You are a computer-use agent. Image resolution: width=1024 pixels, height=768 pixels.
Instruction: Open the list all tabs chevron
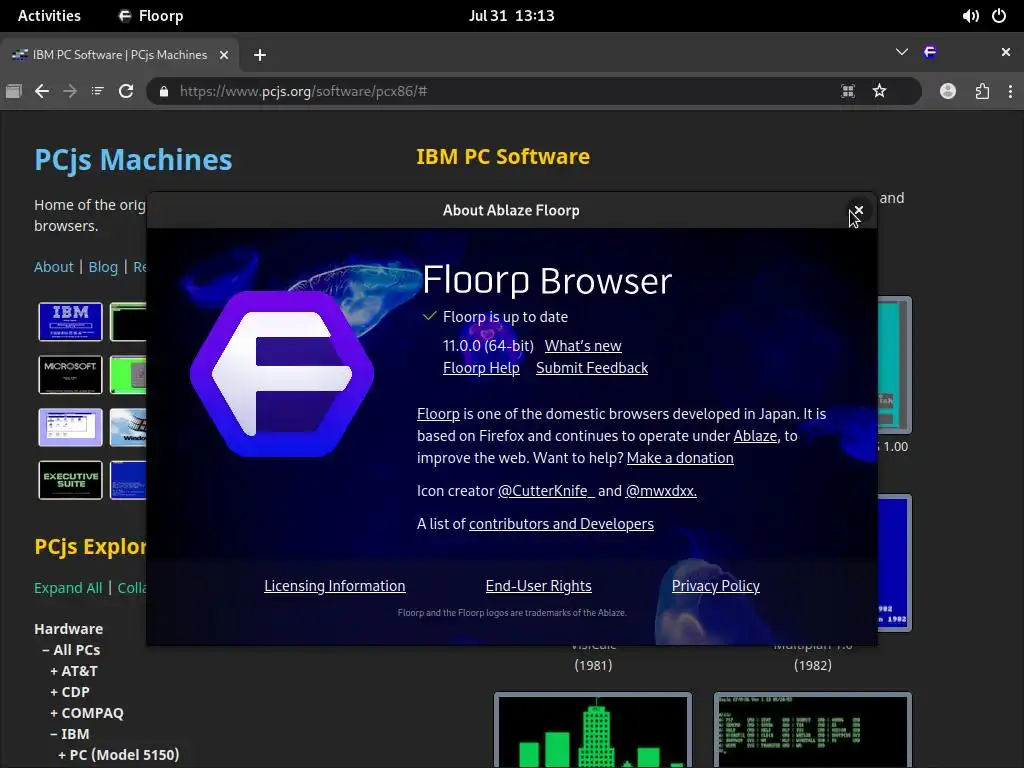point(902,52)
